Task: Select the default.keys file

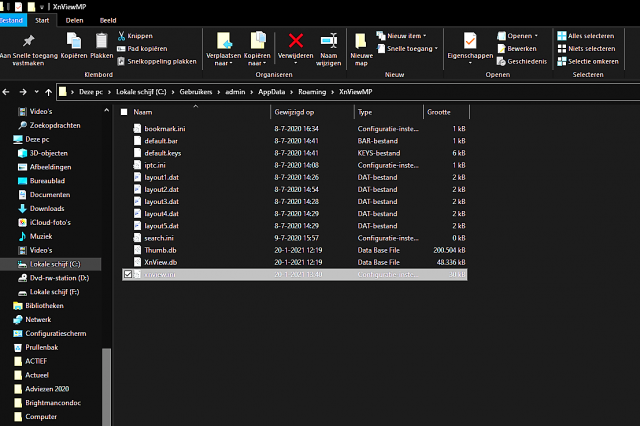Action: click(x=294, y=153)
